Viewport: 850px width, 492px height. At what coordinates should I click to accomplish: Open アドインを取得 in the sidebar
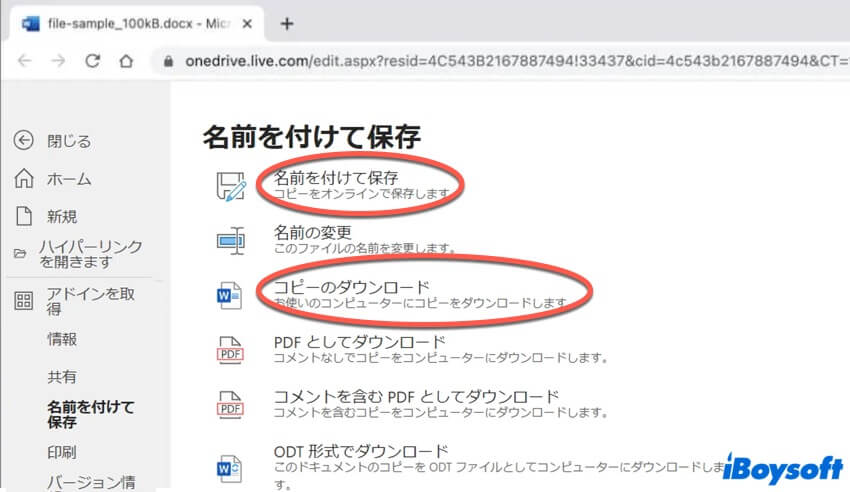pos(91,301)
